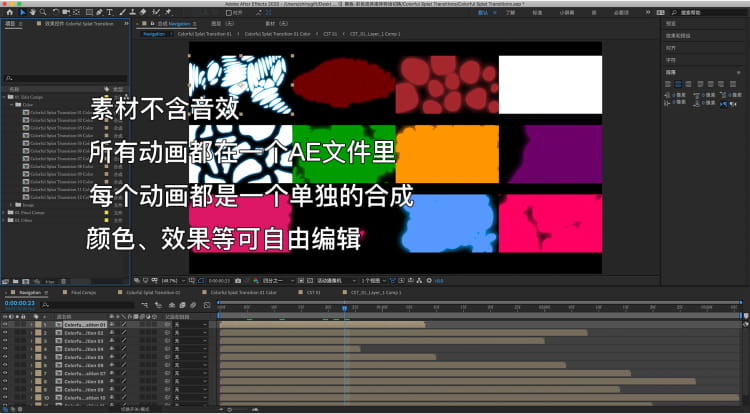Hide layer 7 using its eye icon

(5, 373)
